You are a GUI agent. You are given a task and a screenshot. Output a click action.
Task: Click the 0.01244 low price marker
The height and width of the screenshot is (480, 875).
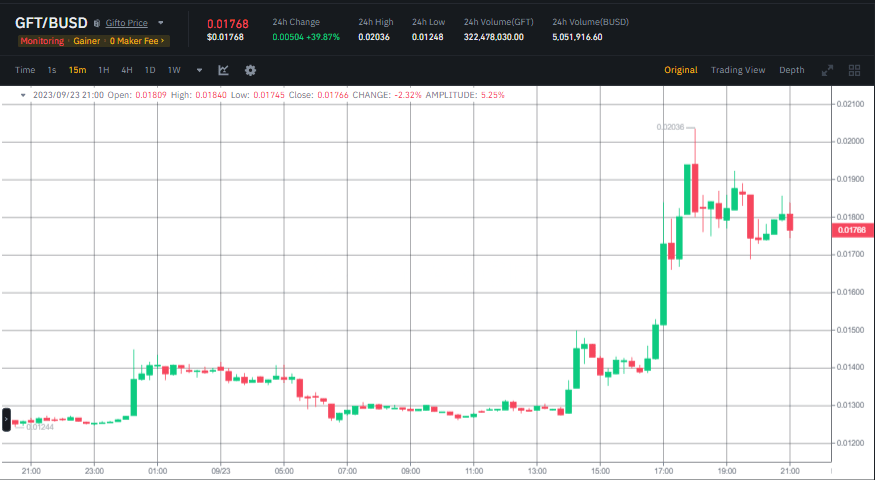tap(40, 427)
